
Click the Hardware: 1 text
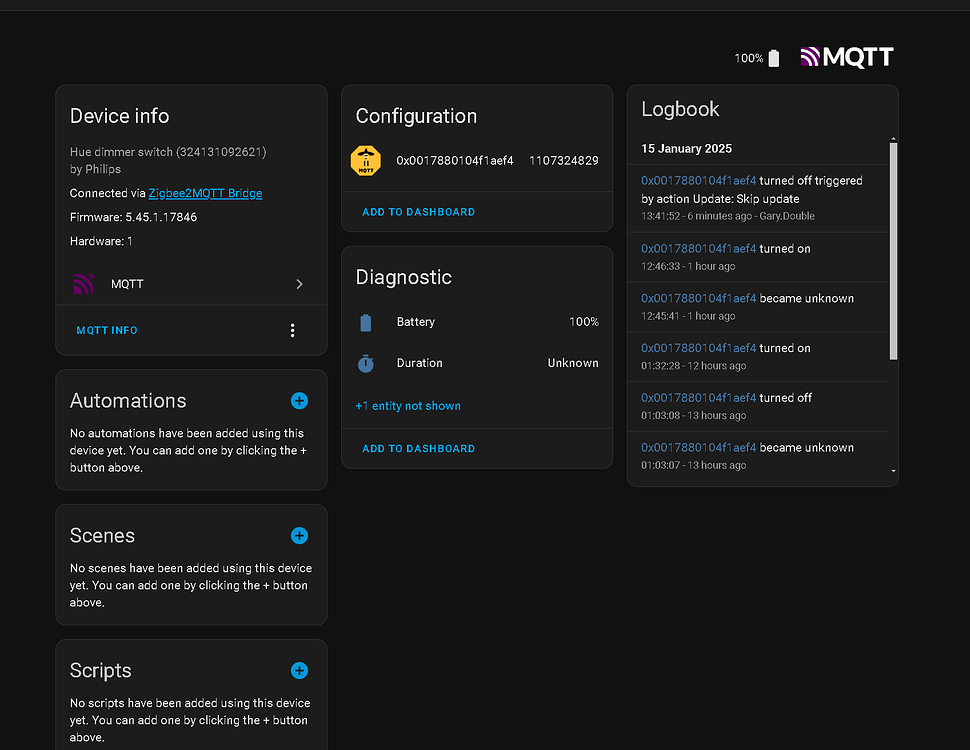[x=101, y=241]
